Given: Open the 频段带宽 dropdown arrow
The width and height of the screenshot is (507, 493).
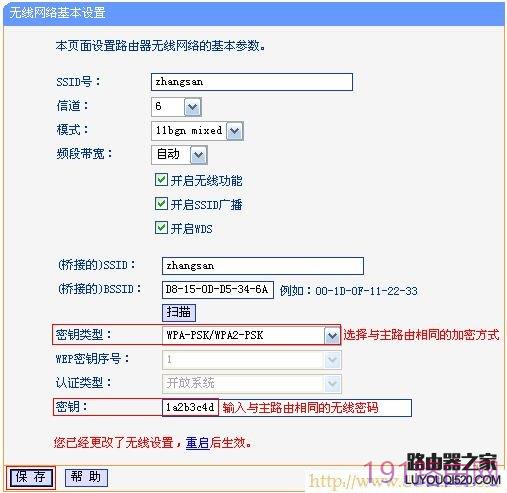Looking at the screenshot, I should 199,155.
